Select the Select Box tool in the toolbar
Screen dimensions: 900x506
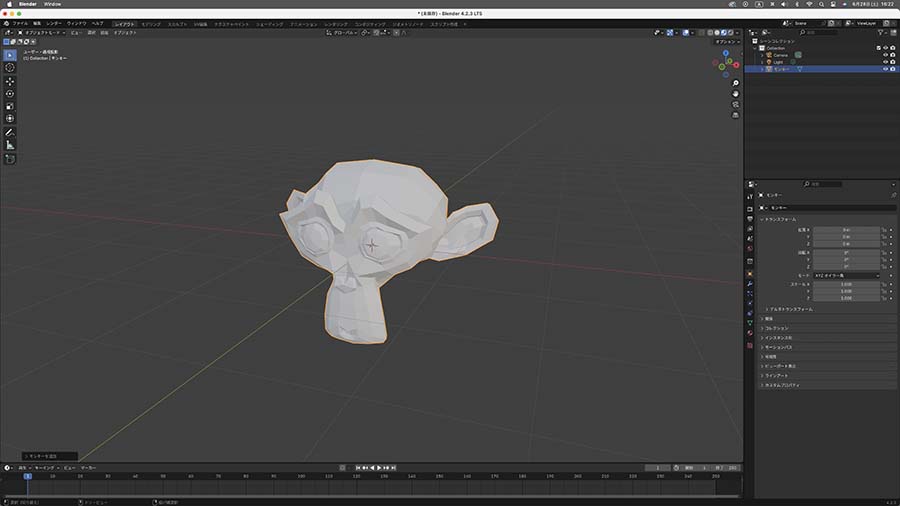click(x=10, y=55)
